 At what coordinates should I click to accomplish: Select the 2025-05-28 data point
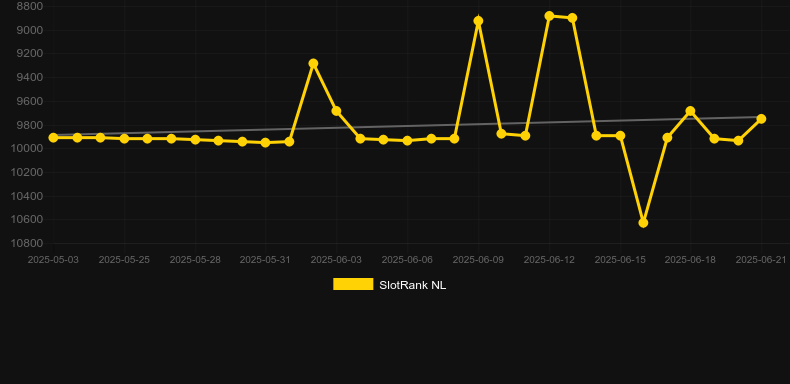[x=195, y=139]
